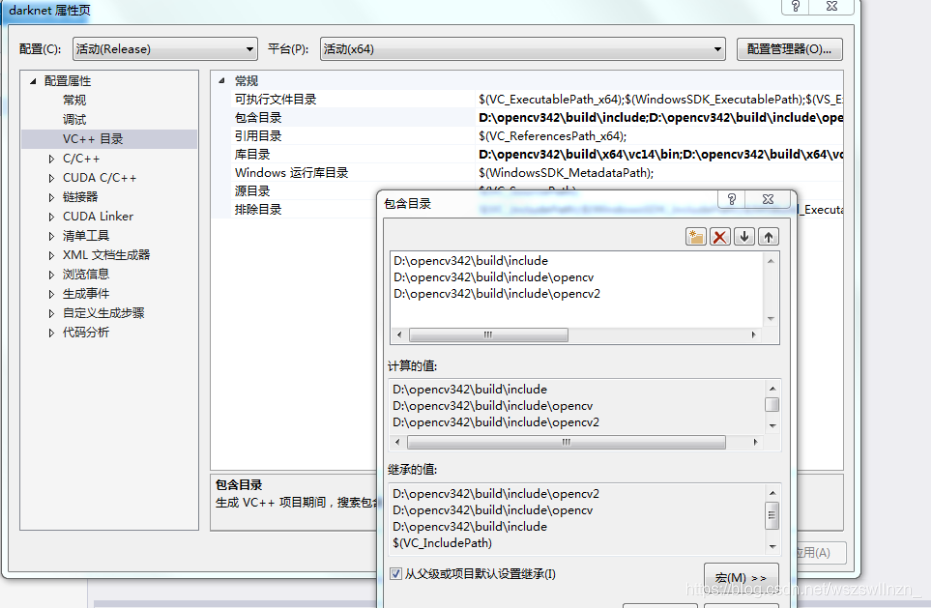Click the new line folder icon
The width and height of the screenshot is (931, 608).
pos(695,237)
